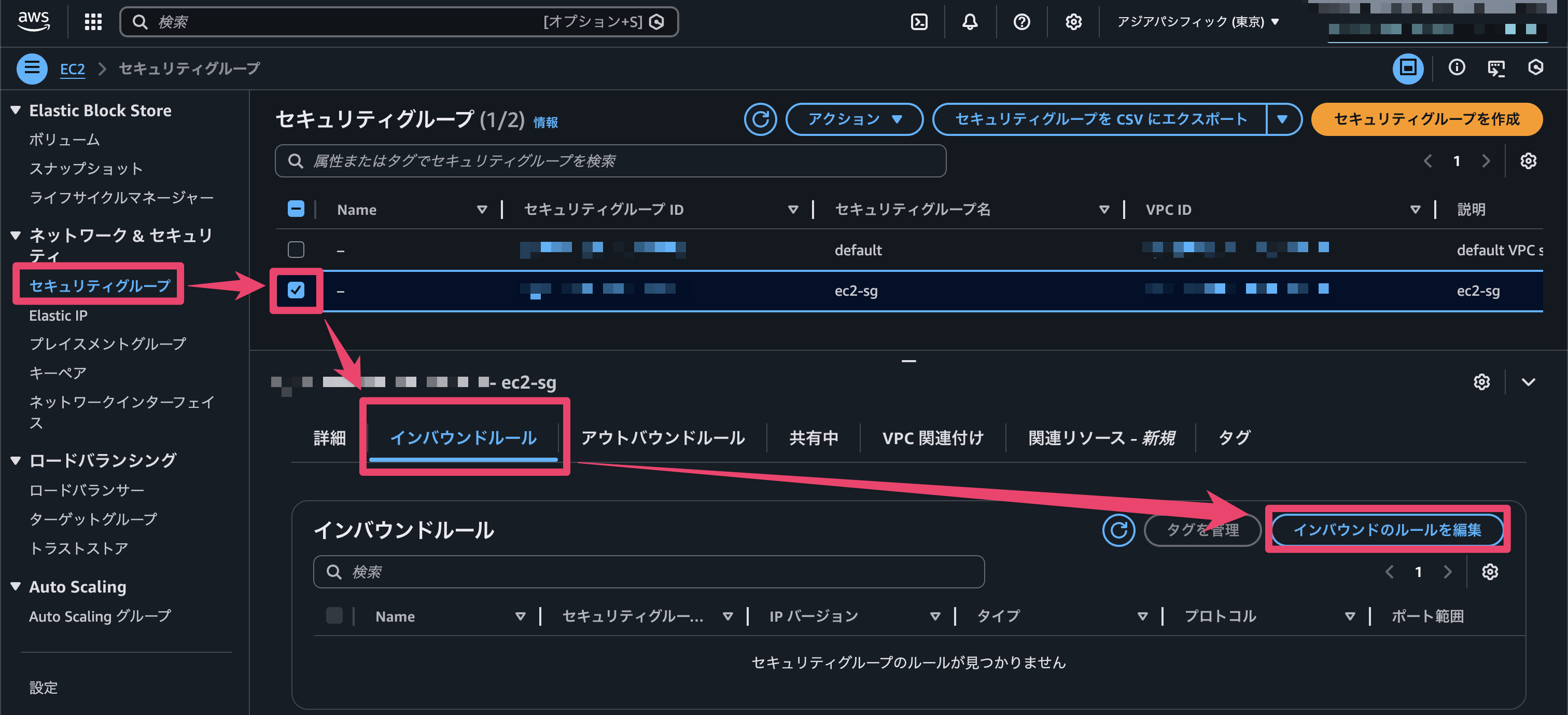Open the help question mark icon
The width and height of the screenshot is (1568, 715).
click(1021, 21)
